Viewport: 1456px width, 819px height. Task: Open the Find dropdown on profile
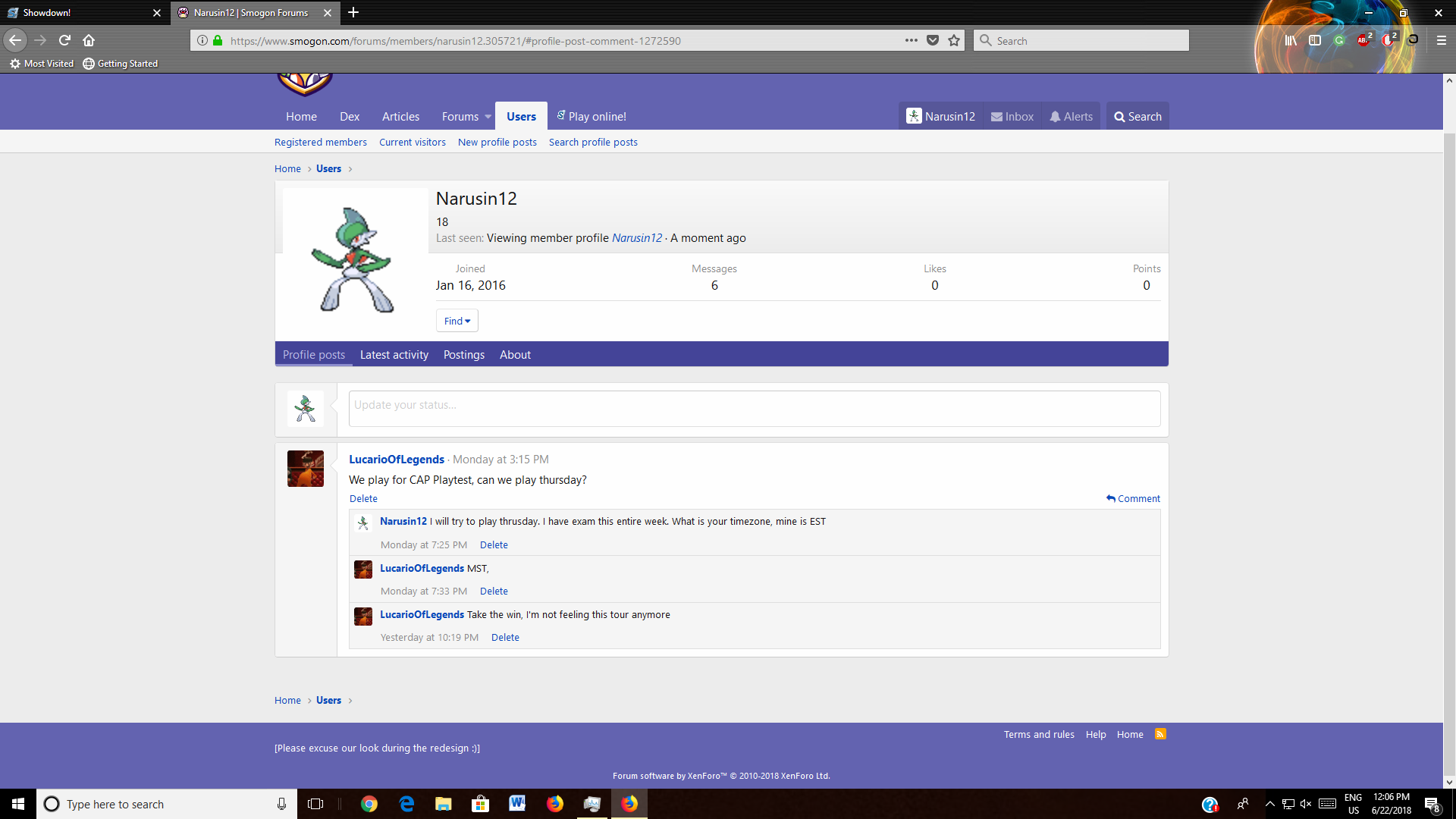(x=457, y=321)
